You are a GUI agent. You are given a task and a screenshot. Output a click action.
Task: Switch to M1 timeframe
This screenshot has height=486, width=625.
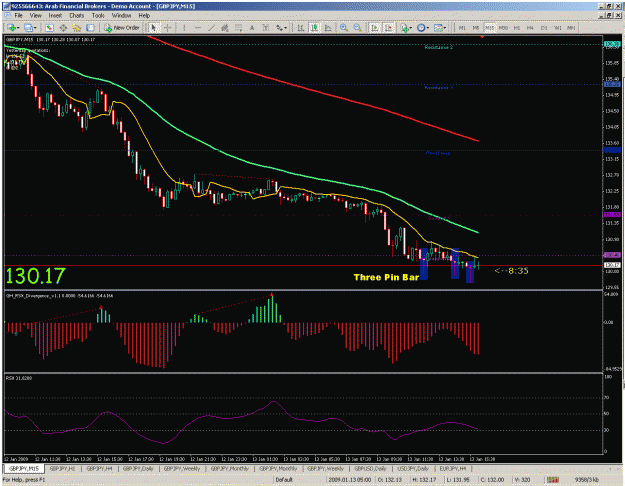(462, 28)
